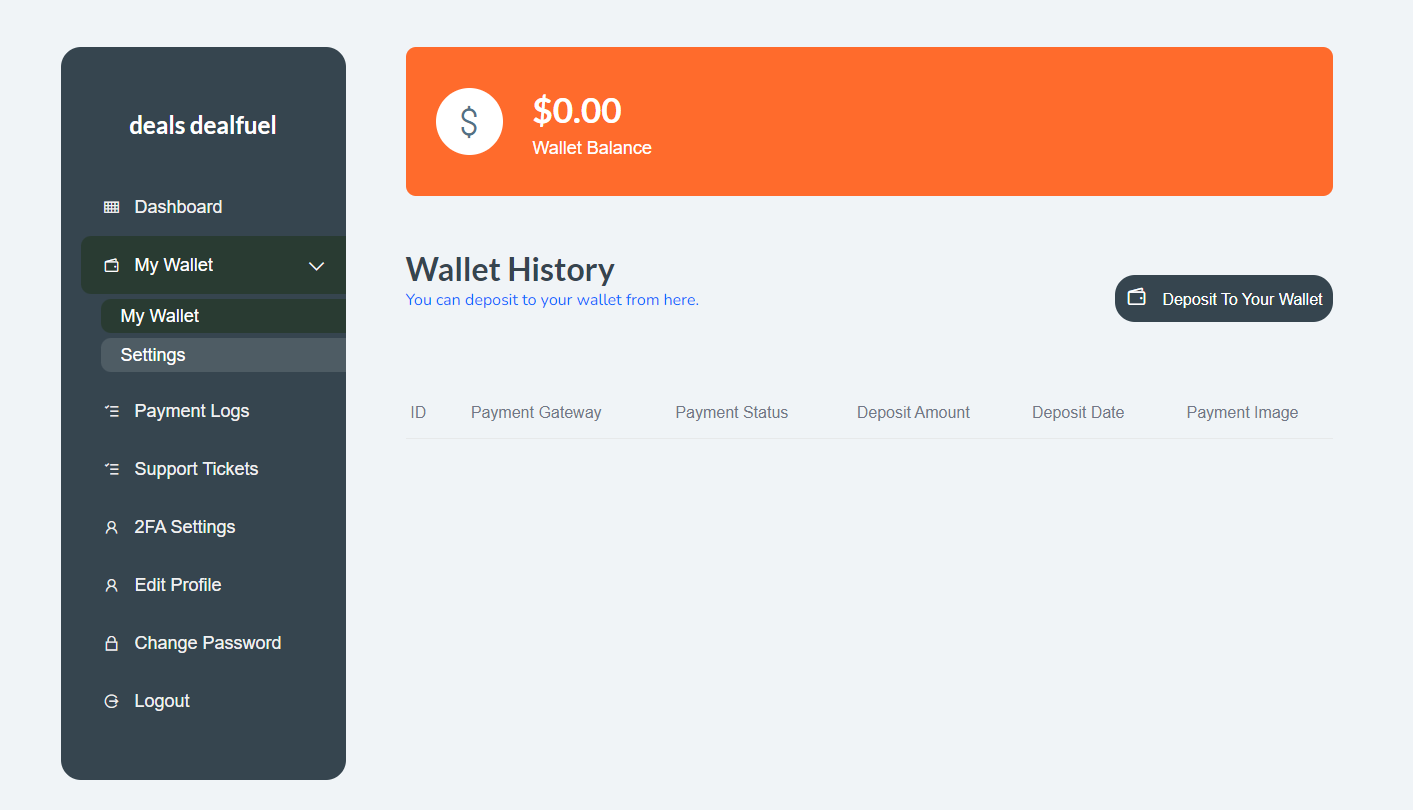Screen dimensions: 1413x810
Task: Click the Logout icon in the sidebar
Action: point(111,700)
